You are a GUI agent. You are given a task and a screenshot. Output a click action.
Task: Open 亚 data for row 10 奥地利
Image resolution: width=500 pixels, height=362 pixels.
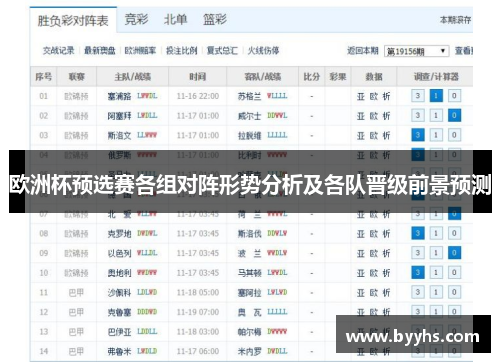(361, 273)
